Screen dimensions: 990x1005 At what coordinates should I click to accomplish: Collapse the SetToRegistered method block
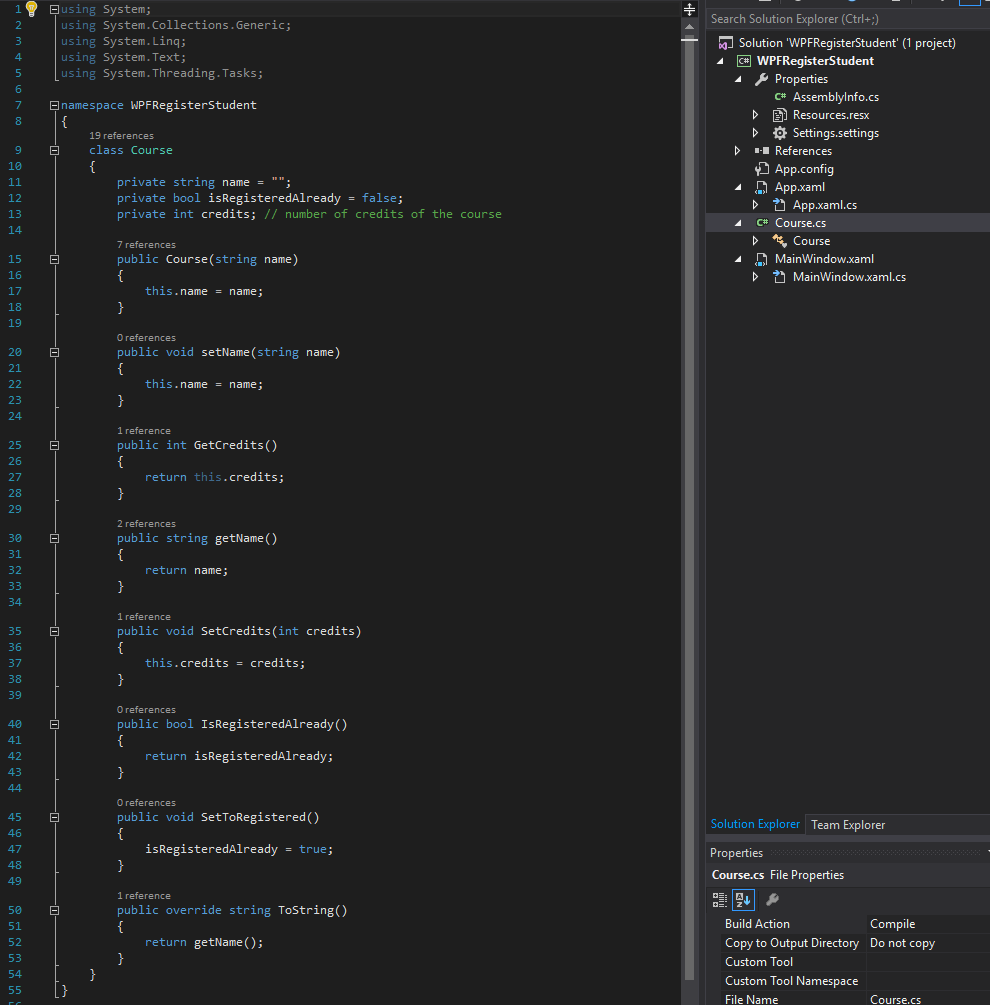click(54, 817)
